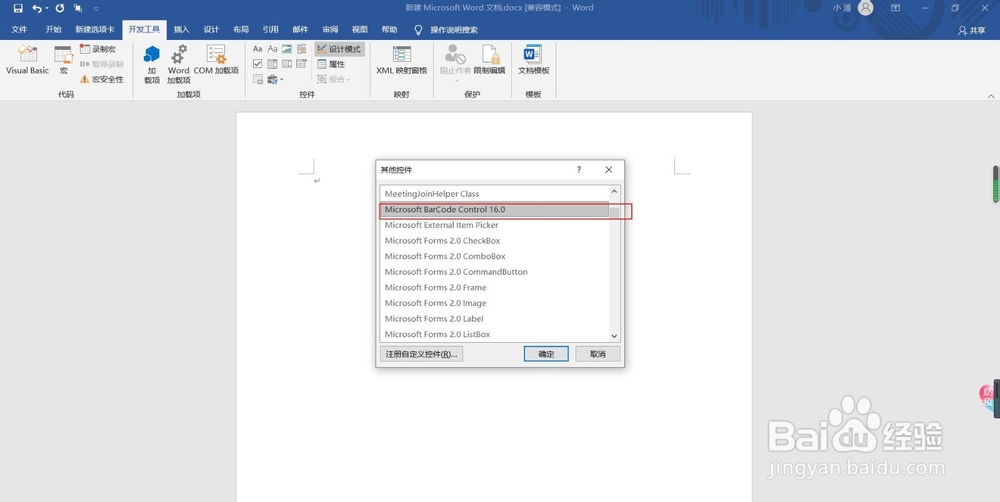Open the undo history dropdown arrow
This screenshot has width=1000, height=502.
point(47,8)
